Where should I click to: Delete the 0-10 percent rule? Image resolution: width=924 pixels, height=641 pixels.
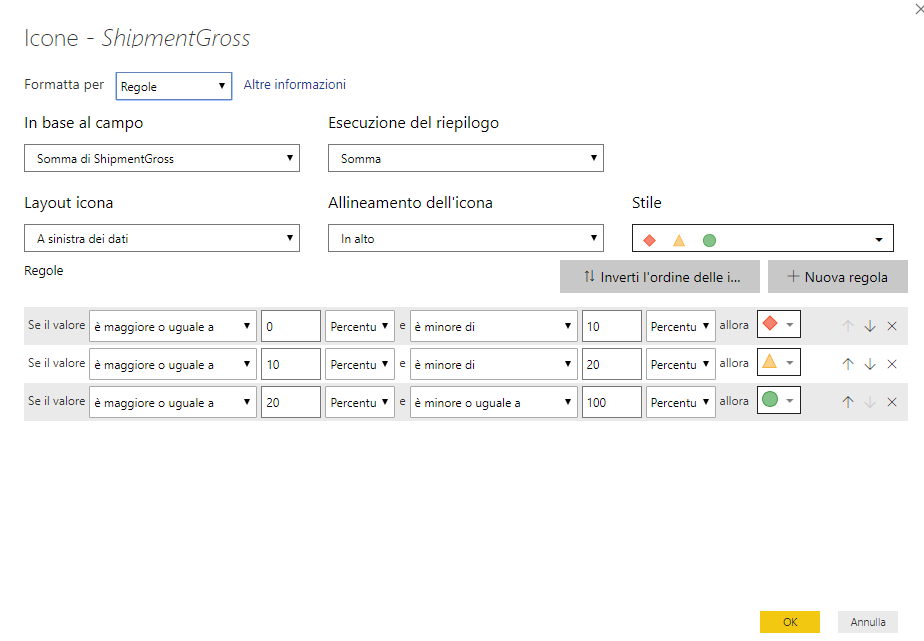point(892,326)
